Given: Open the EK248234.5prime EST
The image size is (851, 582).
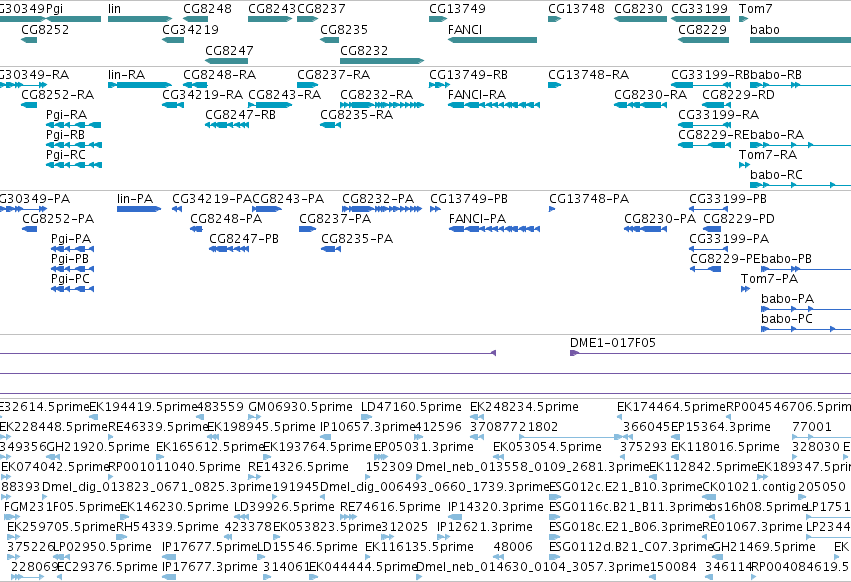Looking at the screenshot, I should point(477,417).
